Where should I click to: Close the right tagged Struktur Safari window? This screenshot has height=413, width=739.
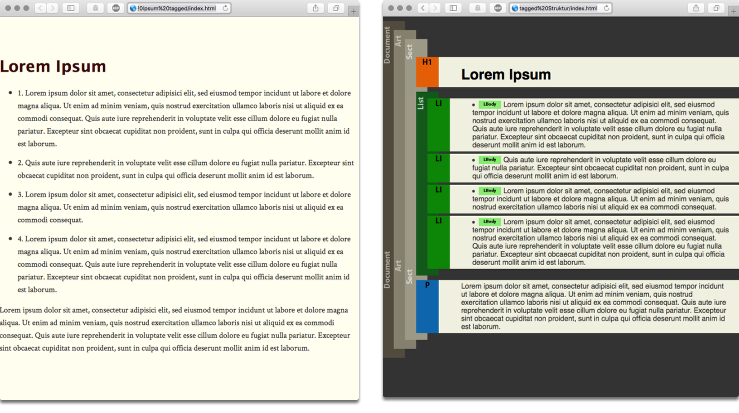pos(391,8)
